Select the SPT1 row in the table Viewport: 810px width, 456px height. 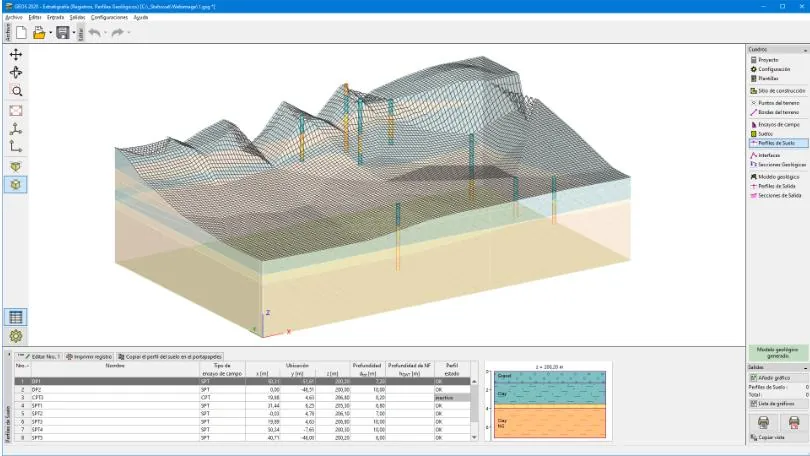242,406
